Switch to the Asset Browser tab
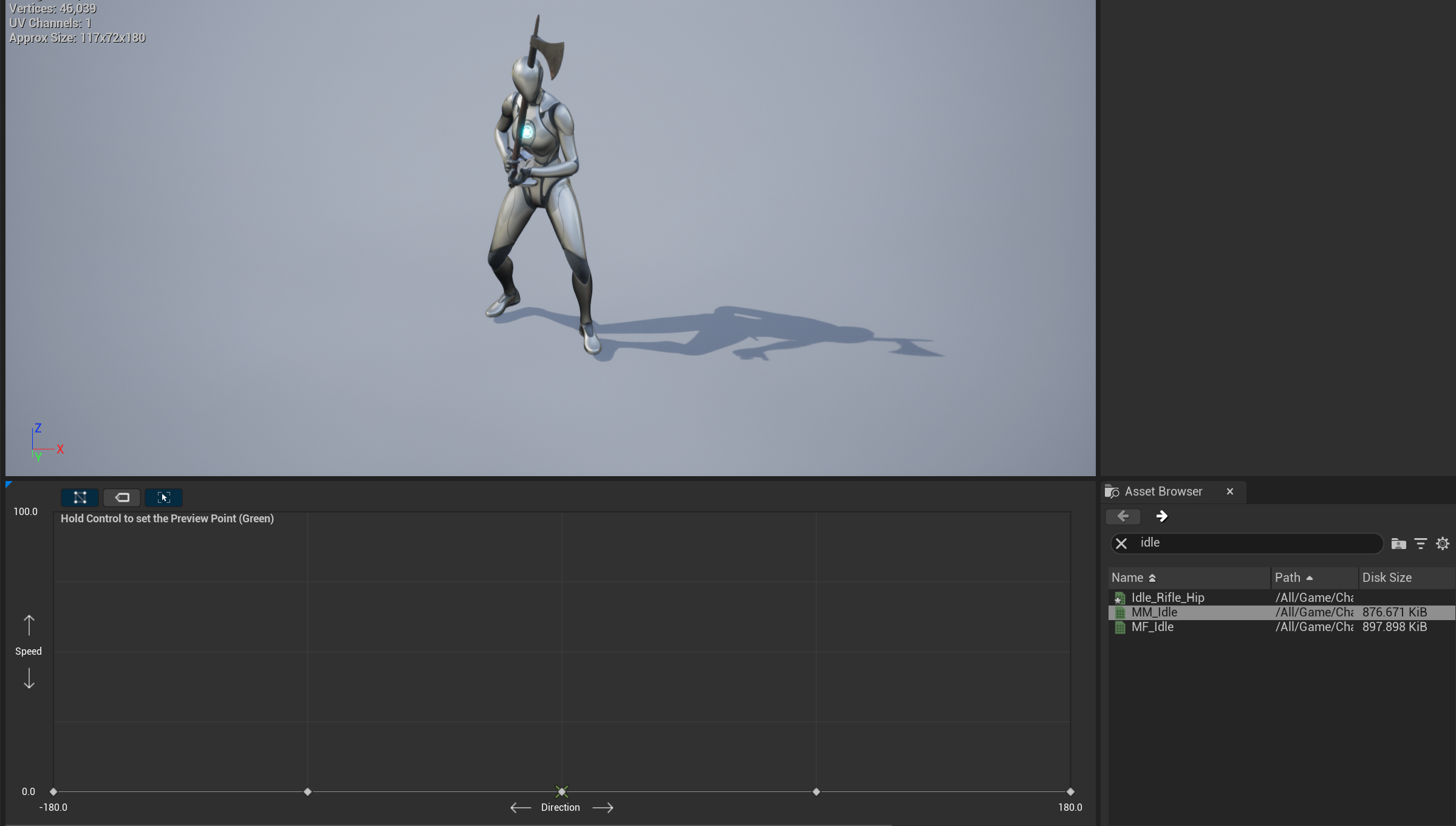The height and width of the screenshot is (826, 1456). pyautogui.click(x=1163, y=491)
